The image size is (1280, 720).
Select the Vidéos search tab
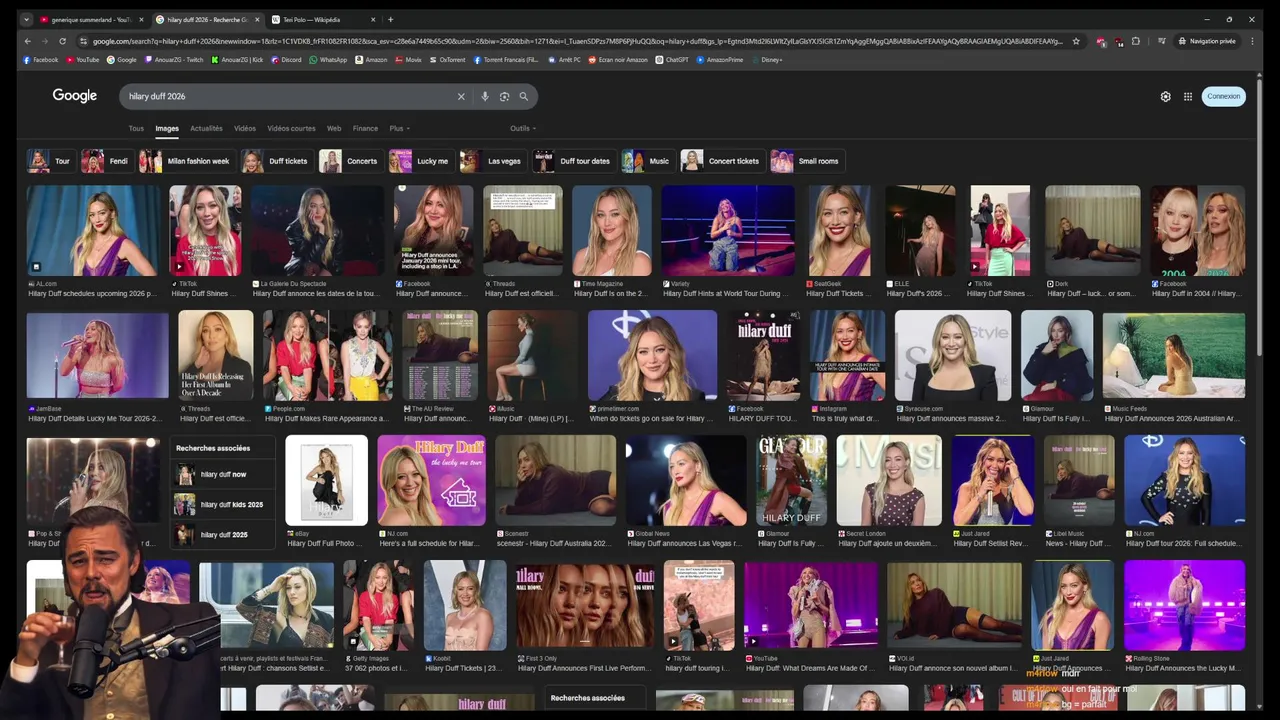[245, 128]
